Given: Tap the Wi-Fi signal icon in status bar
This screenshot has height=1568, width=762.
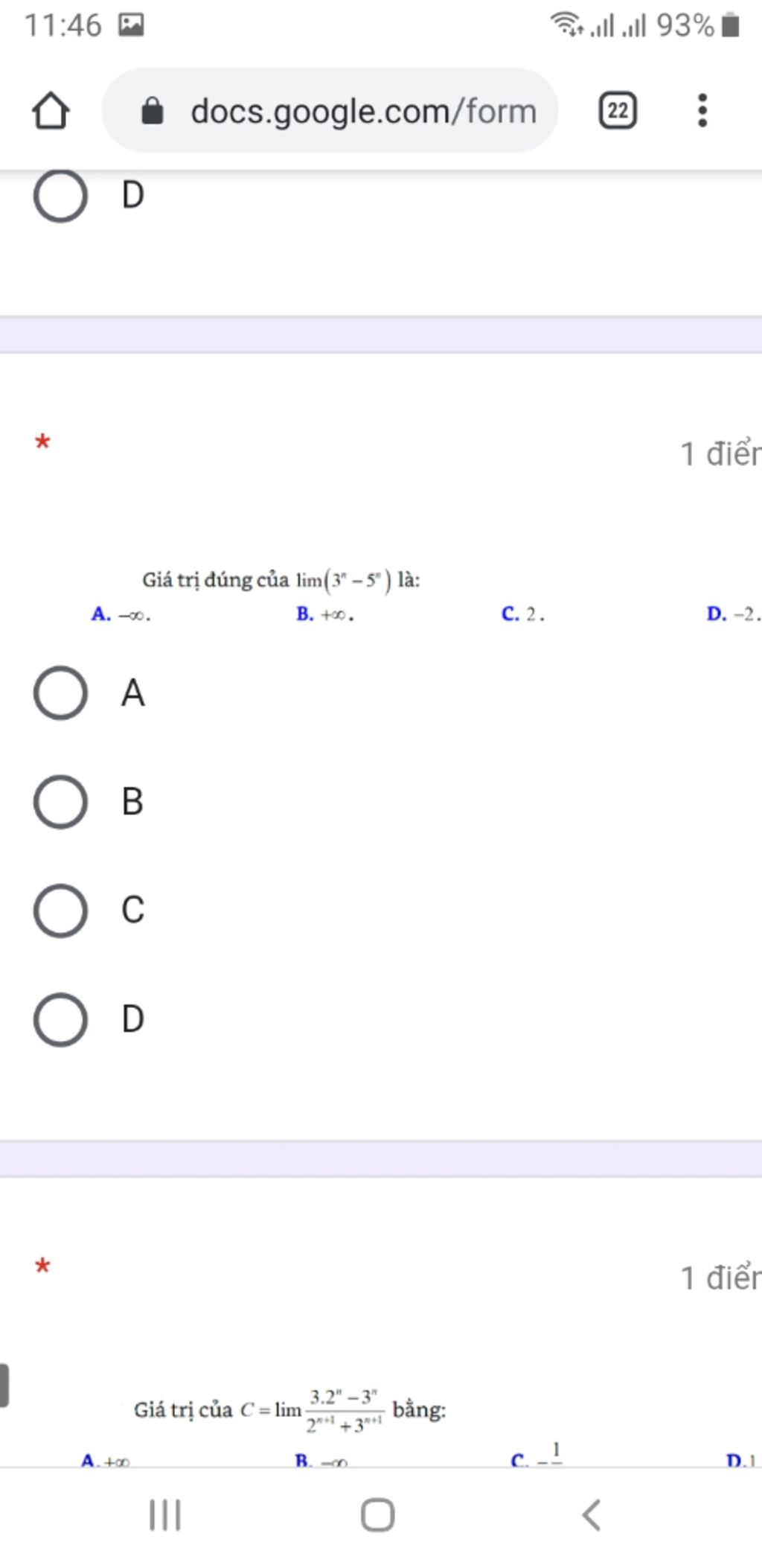Looking at the screenshot, I should [x=566, y=25].
